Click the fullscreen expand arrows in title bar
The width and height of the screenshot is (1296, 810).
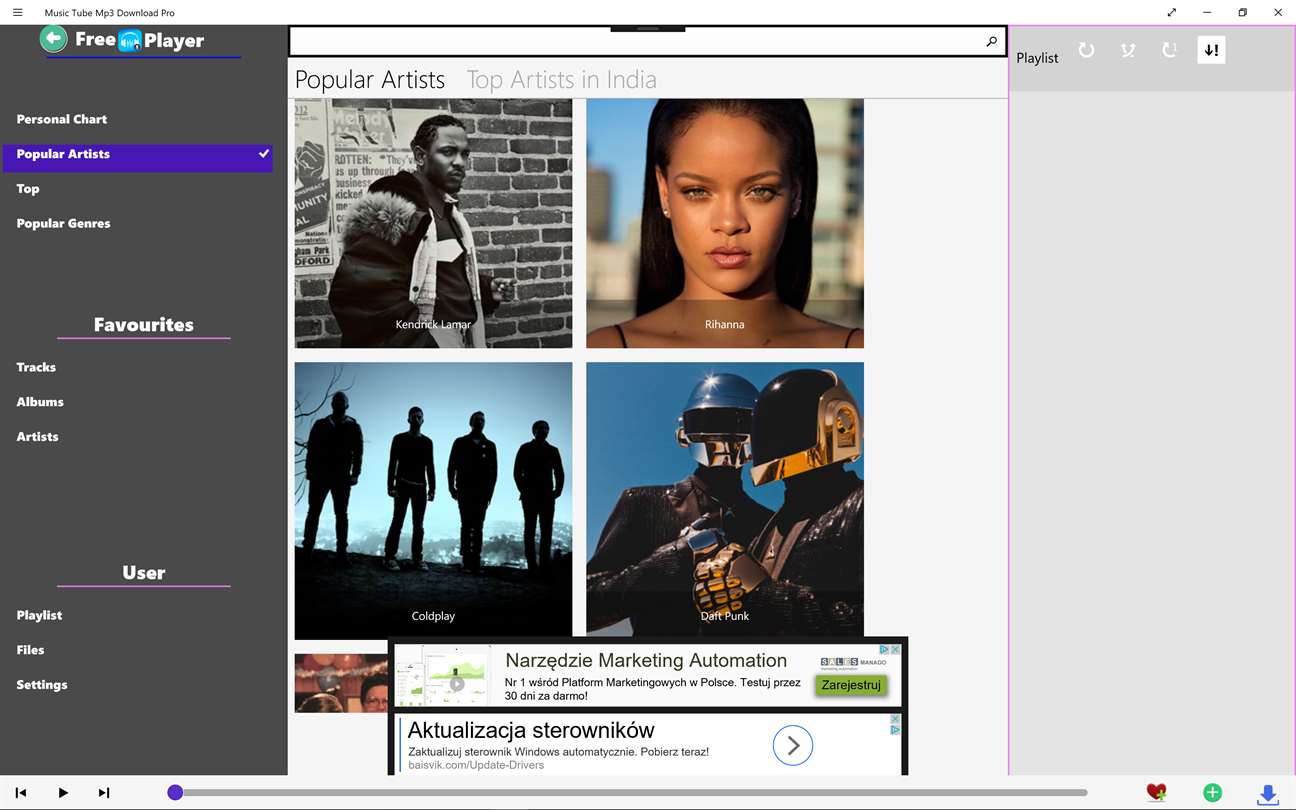(x=1172, y=12)
